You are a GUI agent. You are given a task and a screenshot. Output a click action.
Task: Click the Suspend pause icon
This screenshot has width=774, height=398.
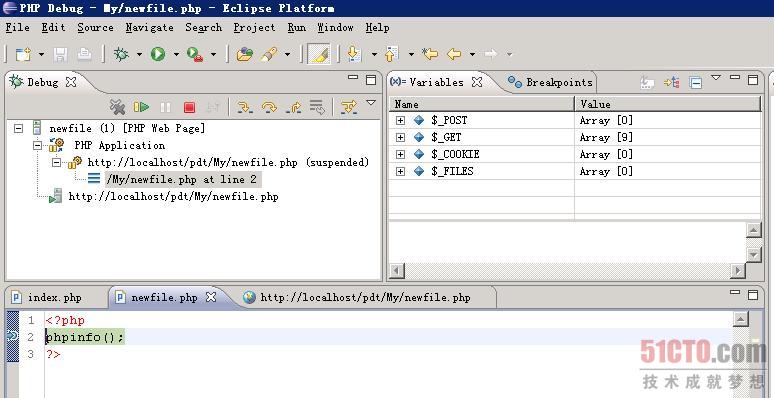point(165,107)
